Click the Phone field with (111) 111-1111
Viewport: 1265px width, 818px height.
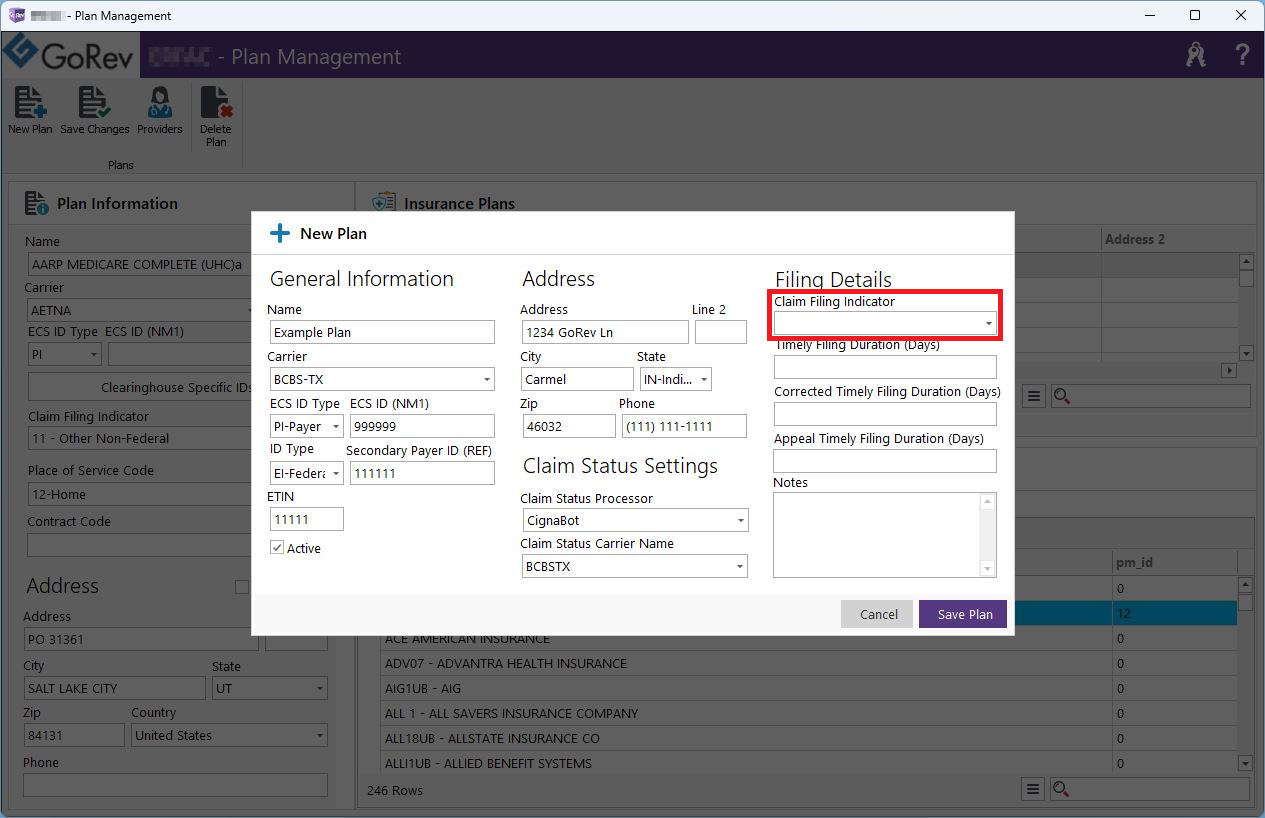click(684, 426)
